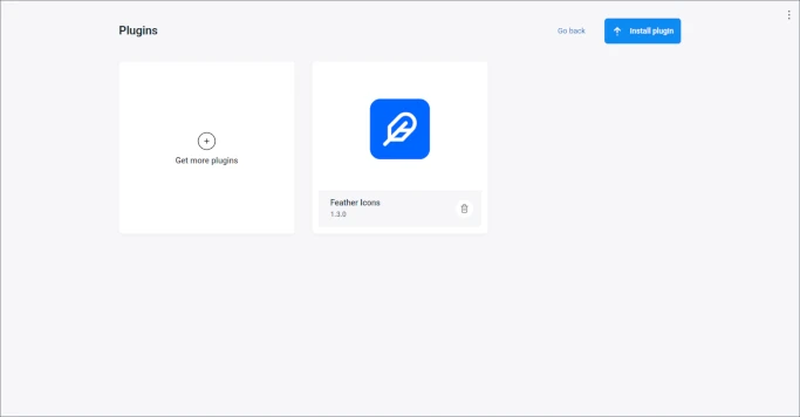This screenshot has width=800, height=417.
Task: Click the Plugins page heading
Action: tap(138, 31)
